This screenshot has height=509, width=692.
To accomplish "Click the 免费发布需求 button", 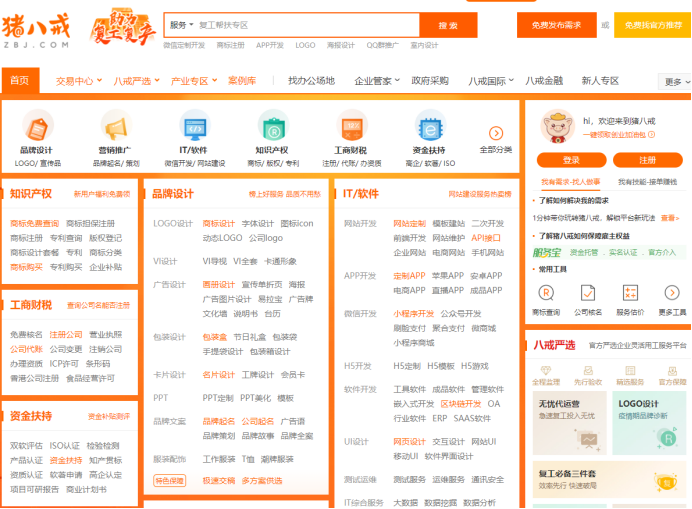I will [x=556, y=25].
